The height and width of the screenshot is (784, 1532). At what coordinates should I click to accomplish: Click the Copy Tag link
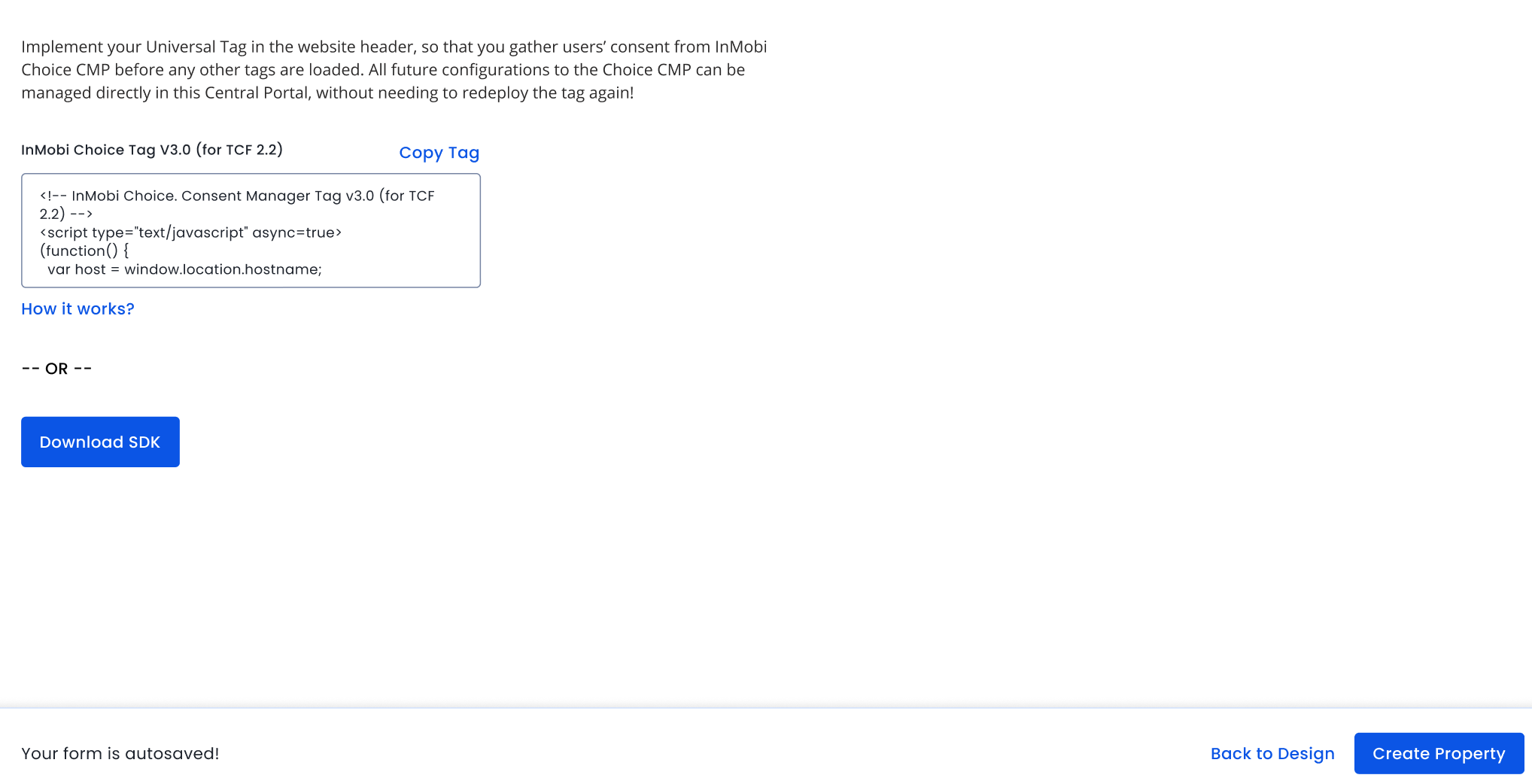pyautogui.click(x=439, y=153)
